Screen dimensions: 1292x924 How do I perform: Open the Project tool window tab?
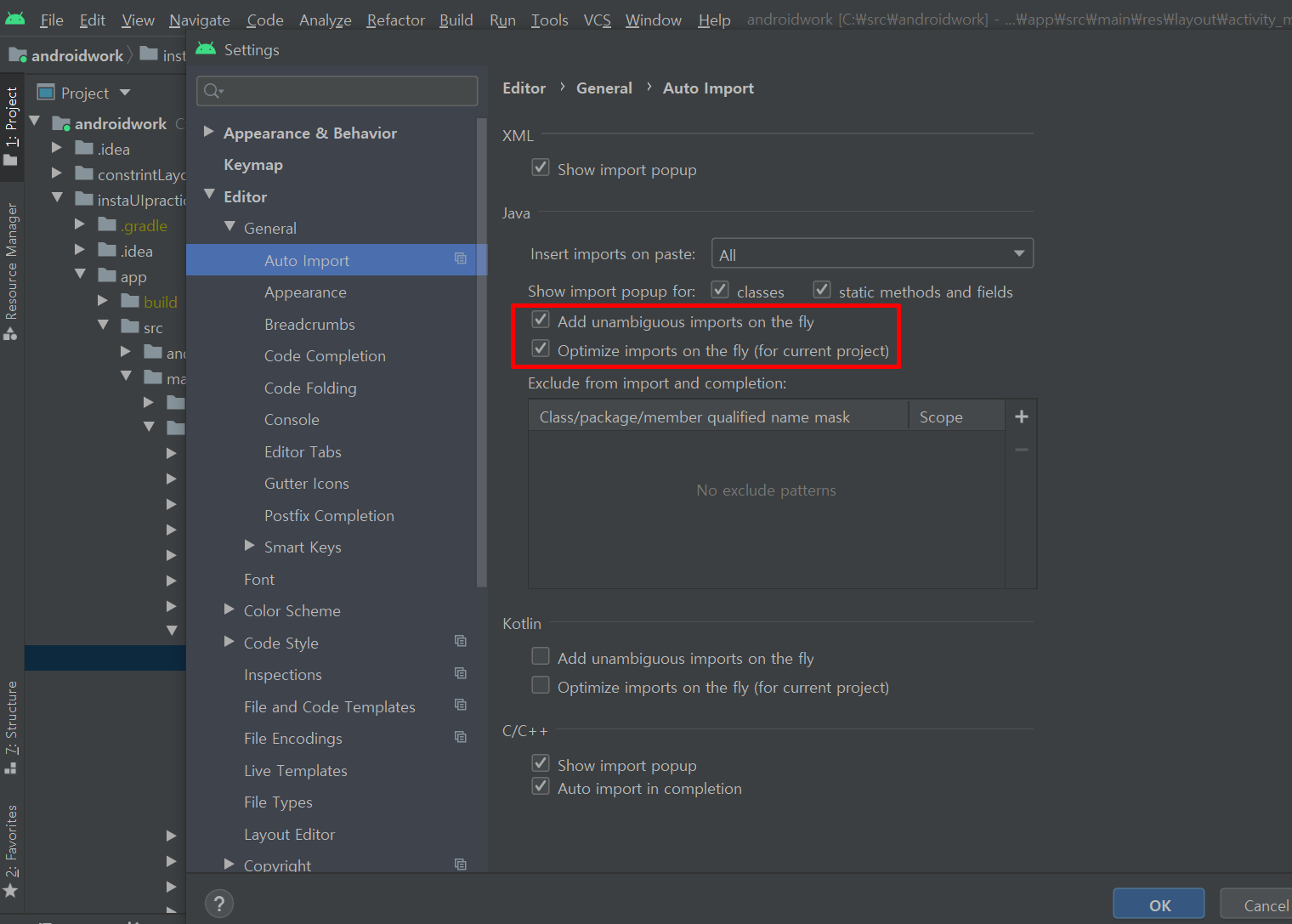(x=11, y=125)
